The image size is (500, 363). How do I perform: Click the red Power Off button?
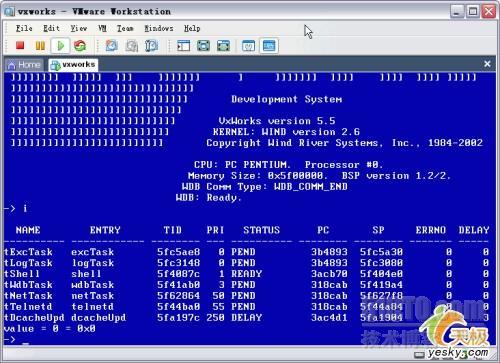coord(20,45)
